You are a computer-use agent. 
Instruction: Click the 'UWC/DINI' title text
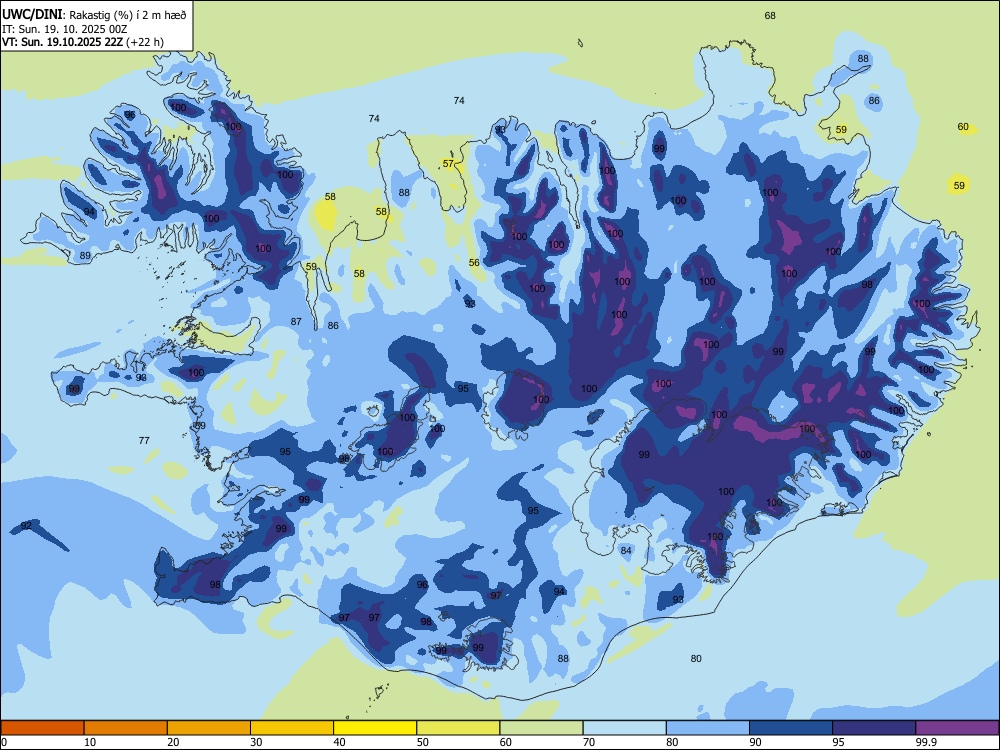(x=31, y=13)
